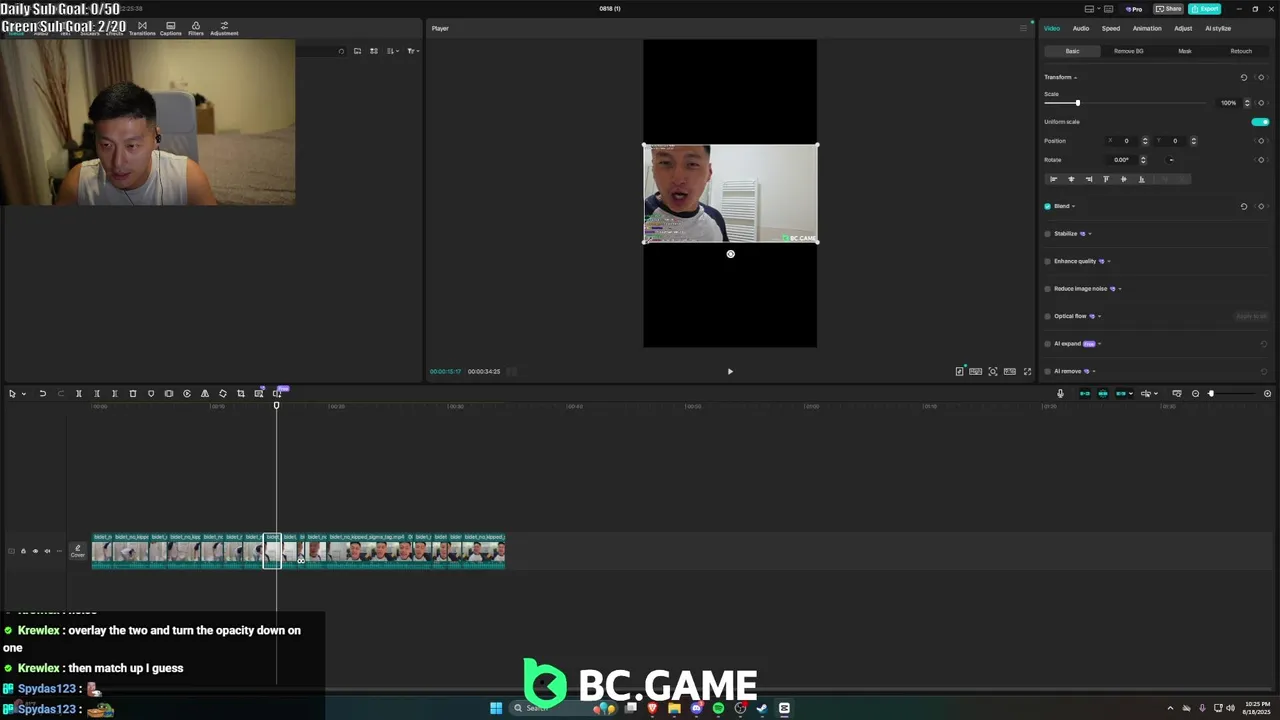The width and height of the screenshot is (1280, 720).
Task: Click the Export button
Action: [x=1205, y=9]
